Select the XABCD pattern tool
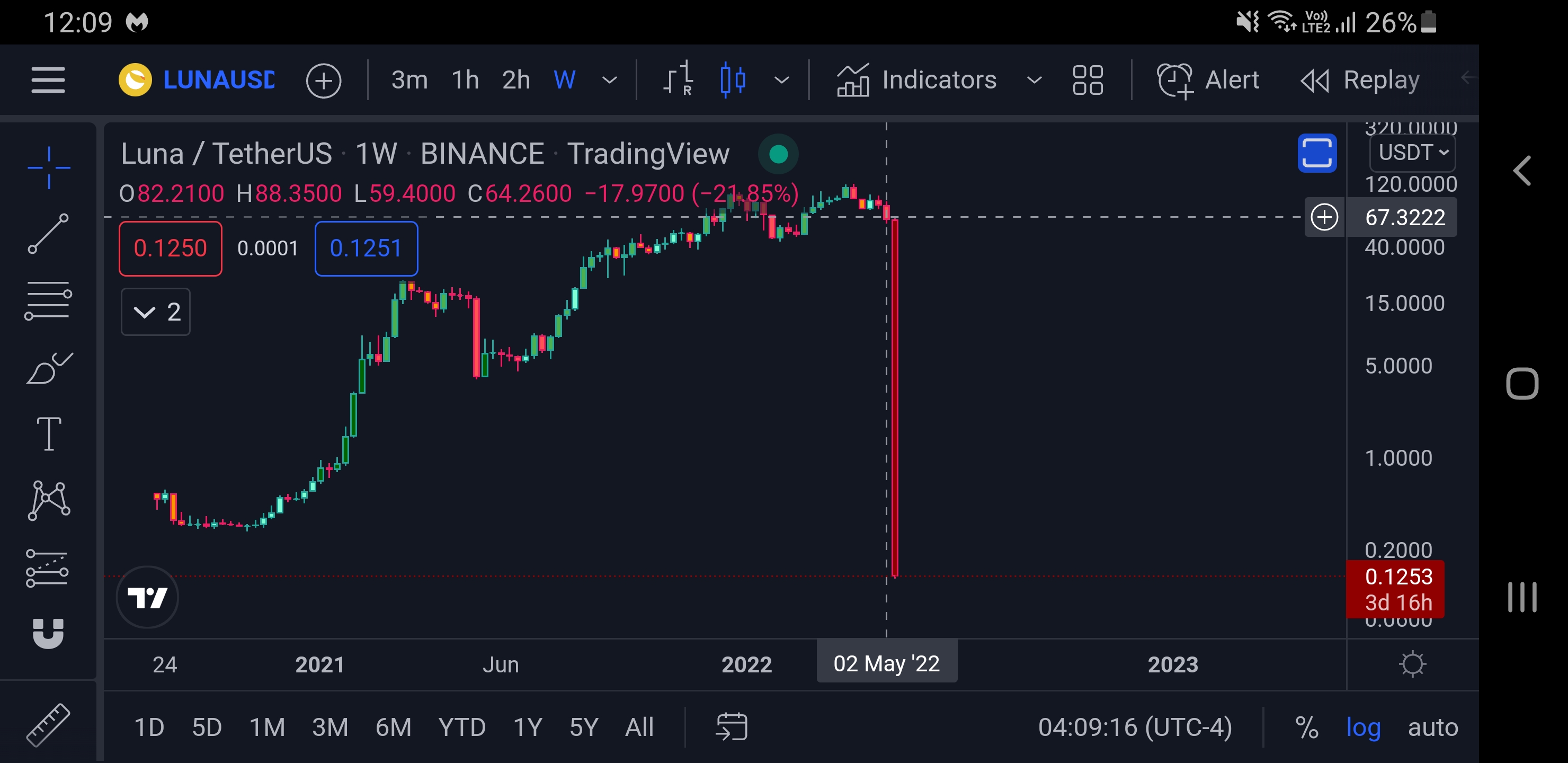 48,499
